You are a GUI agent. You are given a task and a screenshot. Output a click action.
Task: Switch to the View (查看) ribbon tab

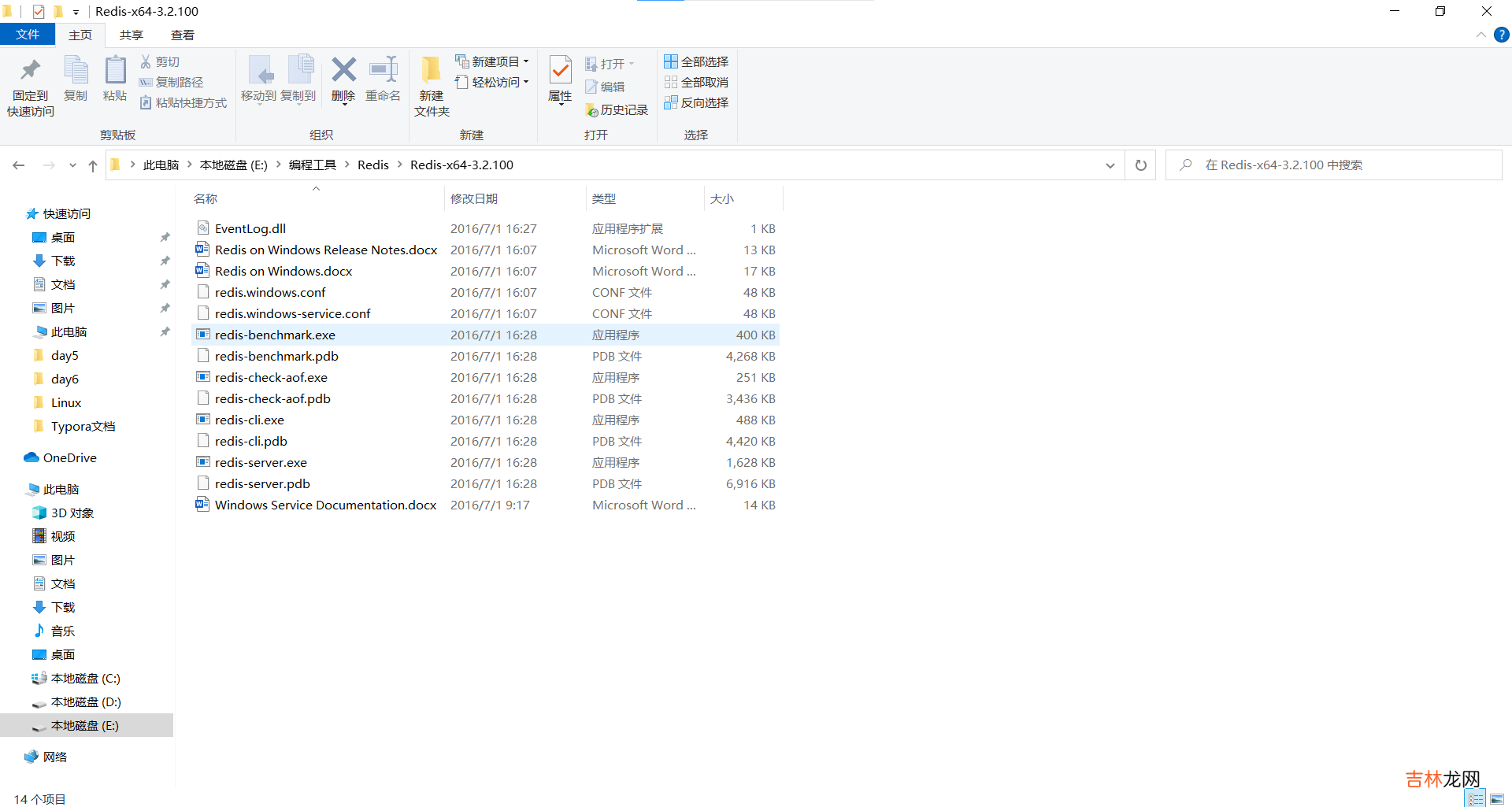183,35
